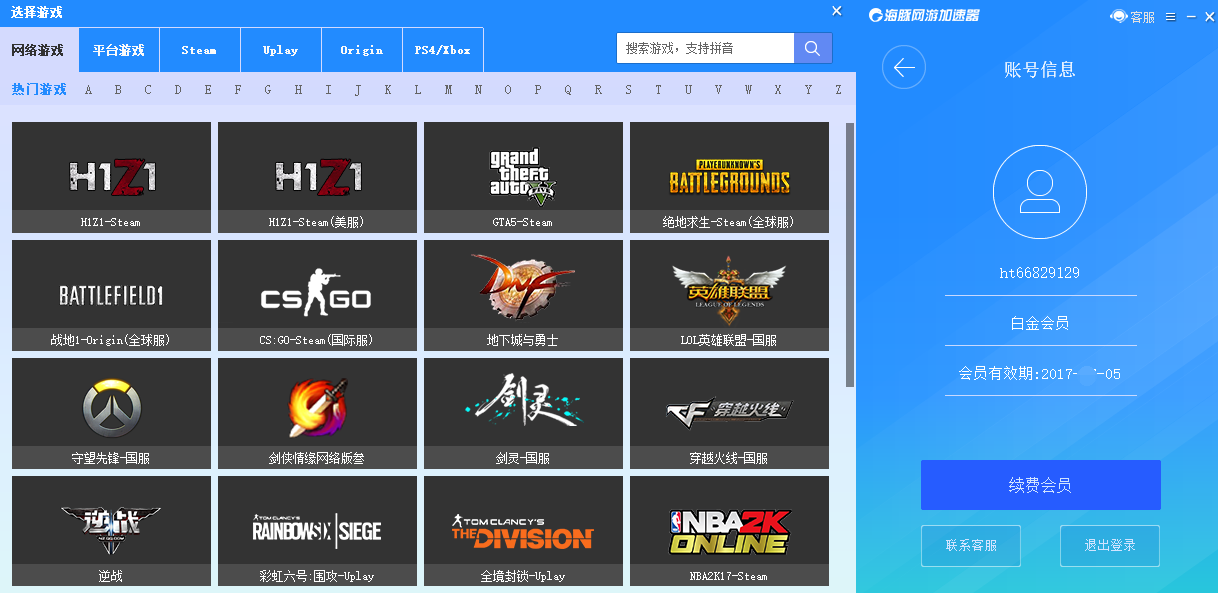Filter games by letter G

point(268,90)
